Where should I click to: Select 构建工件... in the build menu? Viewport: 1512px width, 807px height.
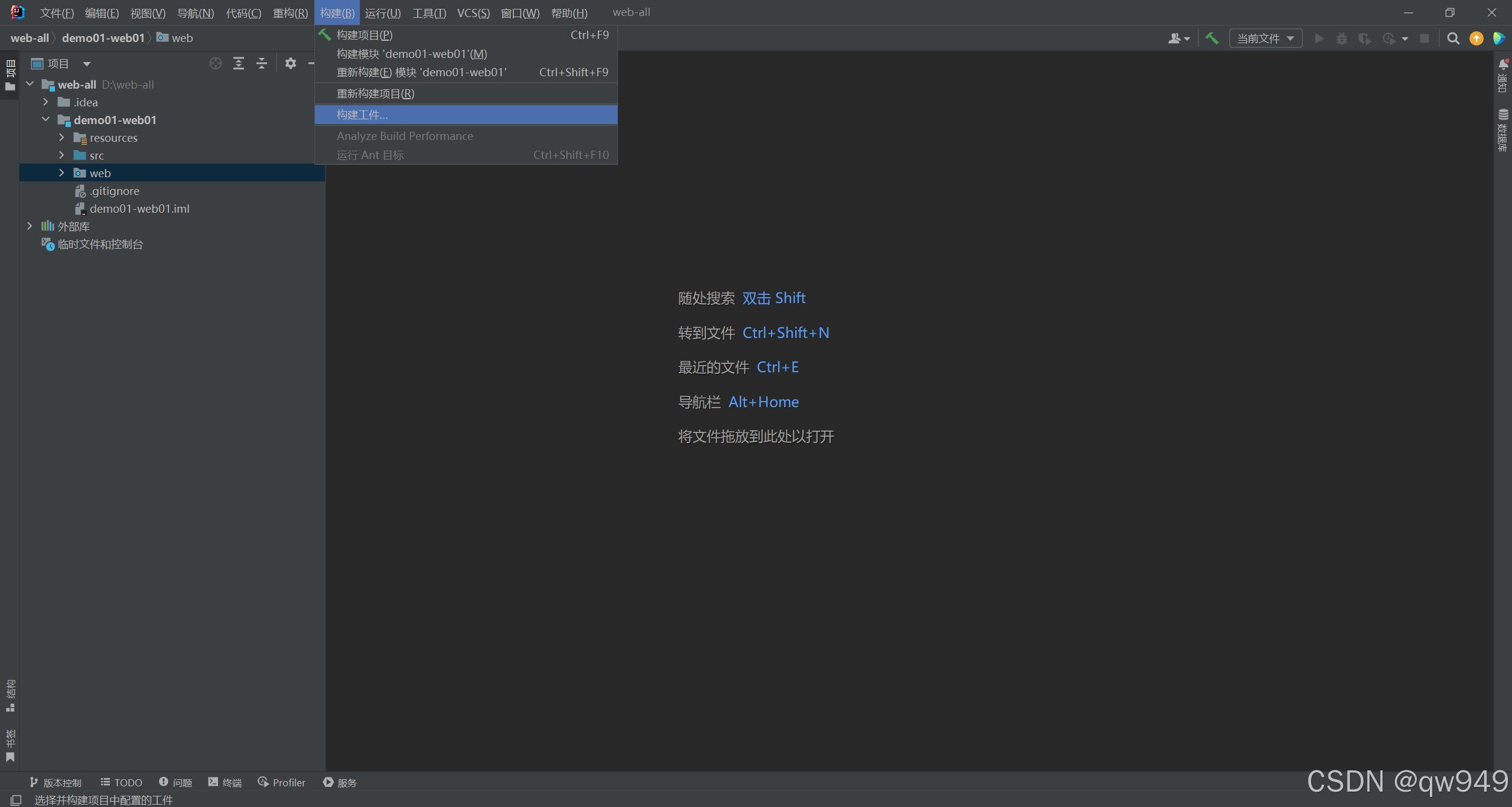(362, 115)
